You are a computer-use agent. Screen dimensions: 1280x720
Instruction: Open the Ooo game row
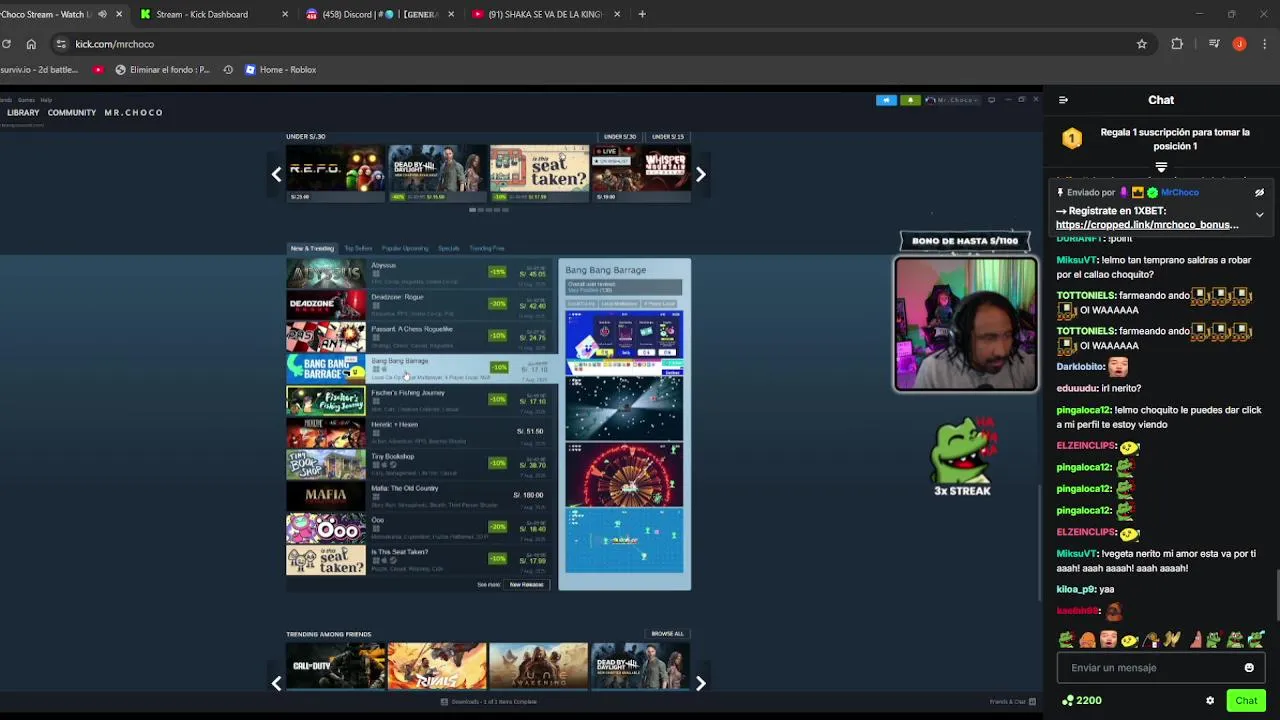pyautogui.click(x=418, y=528)
